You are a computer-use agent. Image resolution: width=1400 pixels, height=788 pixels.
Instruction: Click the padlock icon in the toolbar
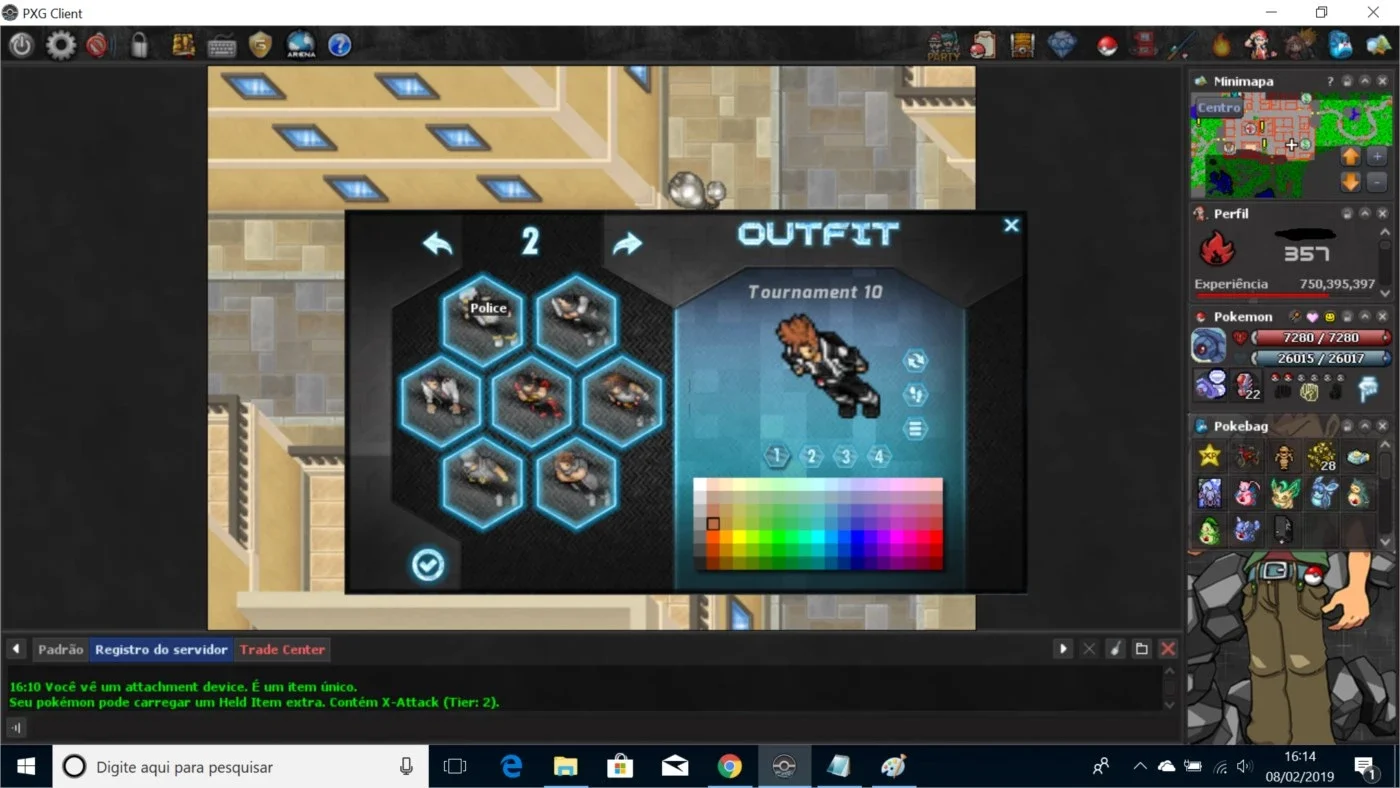tap(139, 45)
